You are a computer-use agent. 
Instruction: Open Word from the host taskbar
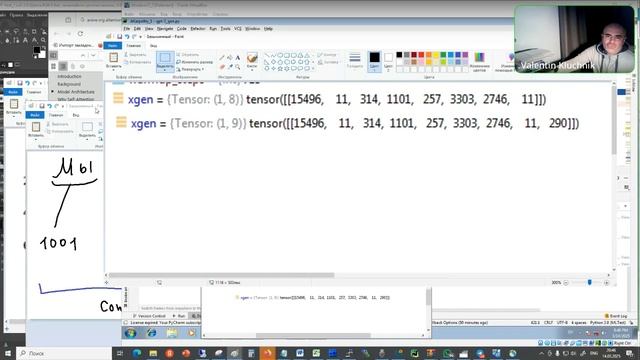pyautogui.click(x=300, y=353)
